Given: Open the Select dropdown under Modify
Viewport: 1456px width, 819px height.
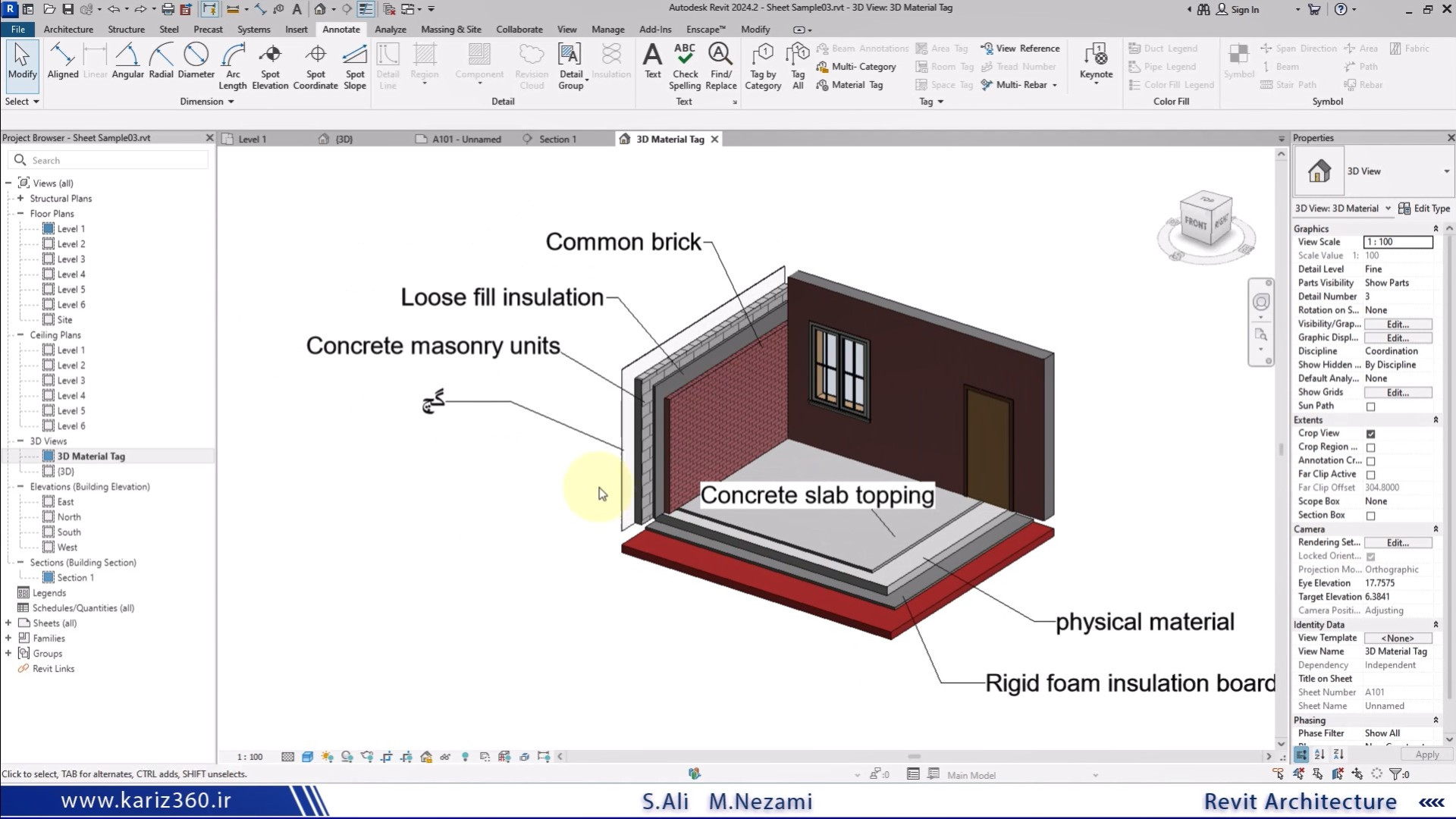Looking at the screenshot, I should click(x=22, y=102).
